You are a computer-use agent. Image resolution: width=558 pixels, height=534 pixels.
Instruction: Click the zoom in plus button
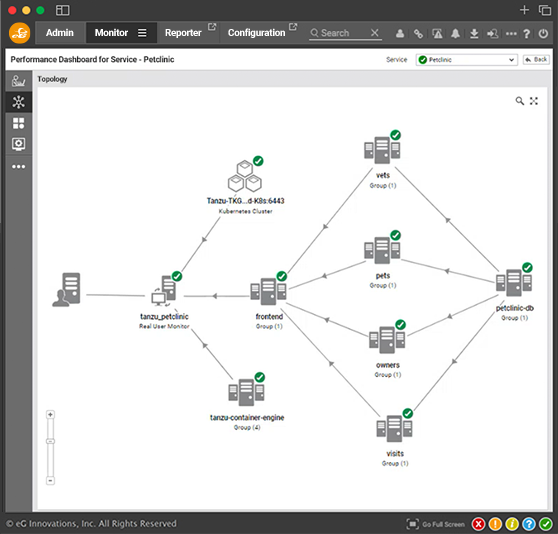pyautogui.click(x=50, y=414)
